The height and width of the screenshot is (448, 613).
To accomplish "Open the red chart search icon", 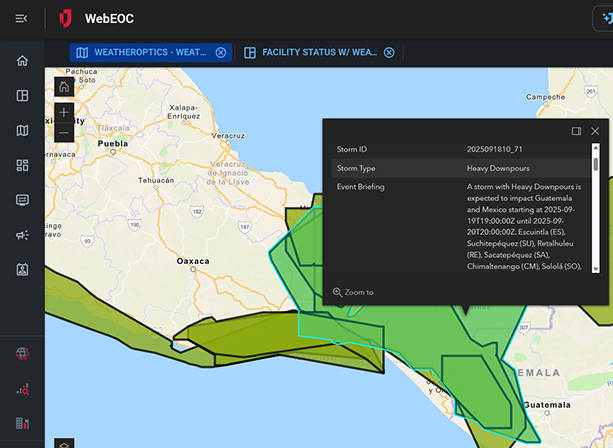I will point(22,388).
